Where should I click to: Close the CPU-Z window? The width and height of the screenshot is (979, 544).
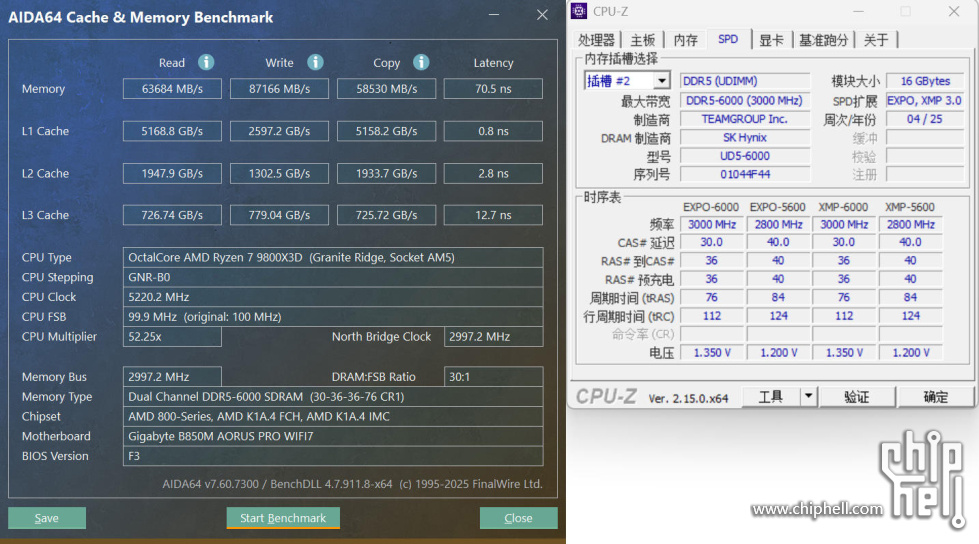pos(954,11)
